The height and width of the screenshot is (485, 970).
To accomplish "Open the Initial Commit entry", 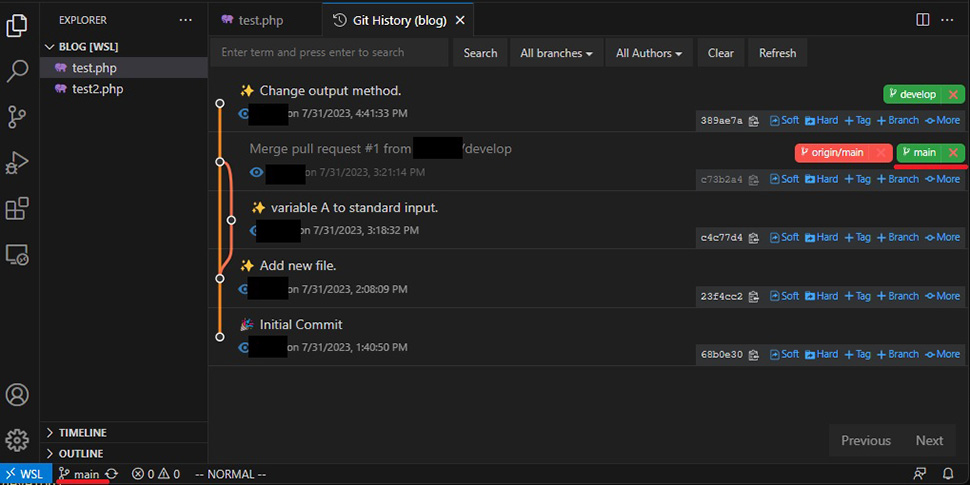I will point(301,325).
